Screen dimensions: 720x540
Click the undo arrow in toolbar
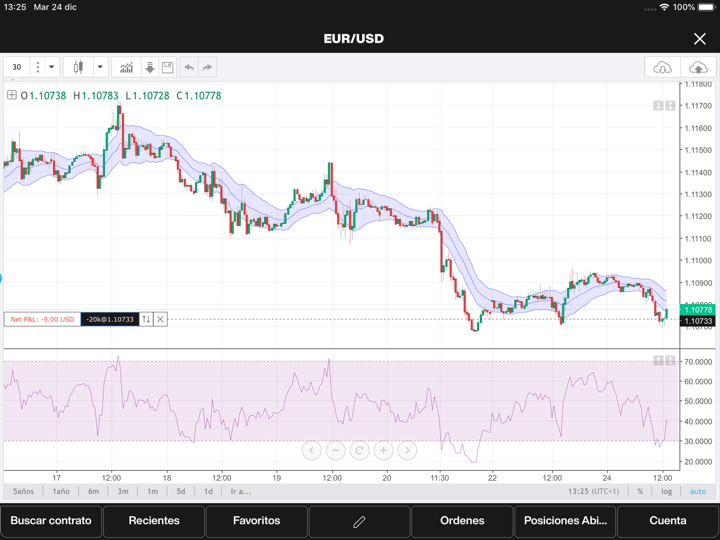(x=189, y=67)
